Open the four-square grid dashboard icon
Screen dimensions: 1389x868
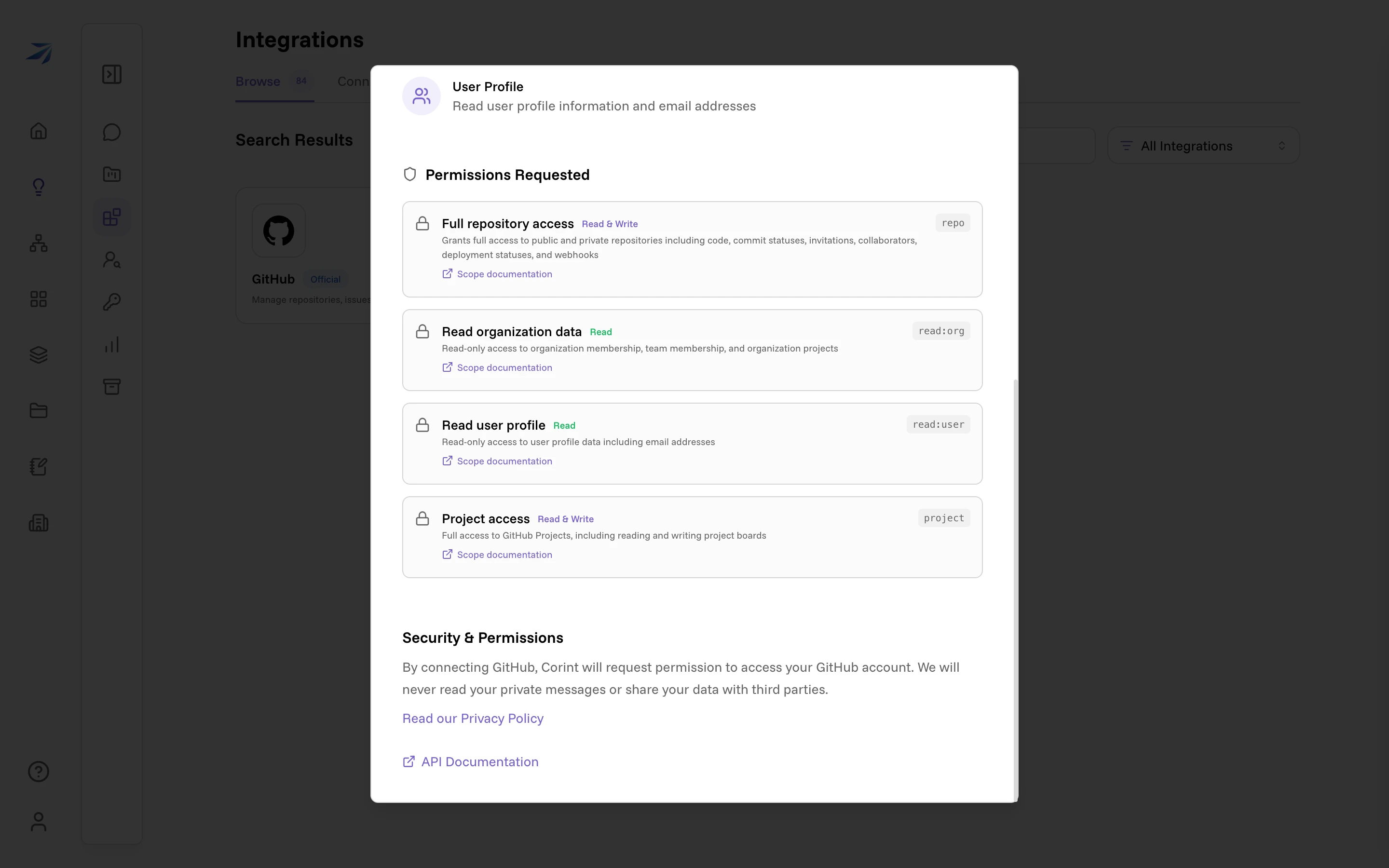39,299
